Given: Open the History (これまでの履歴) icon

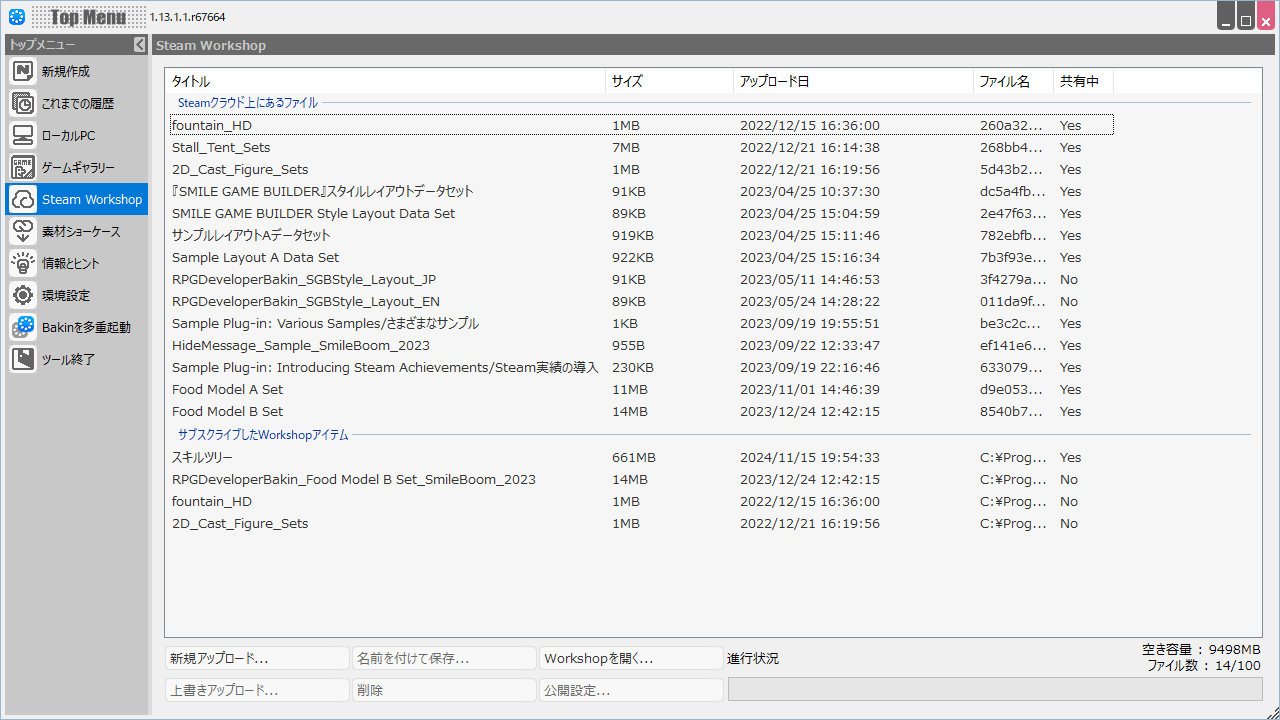Looking at the screenshot, I should tap(23, 103).
